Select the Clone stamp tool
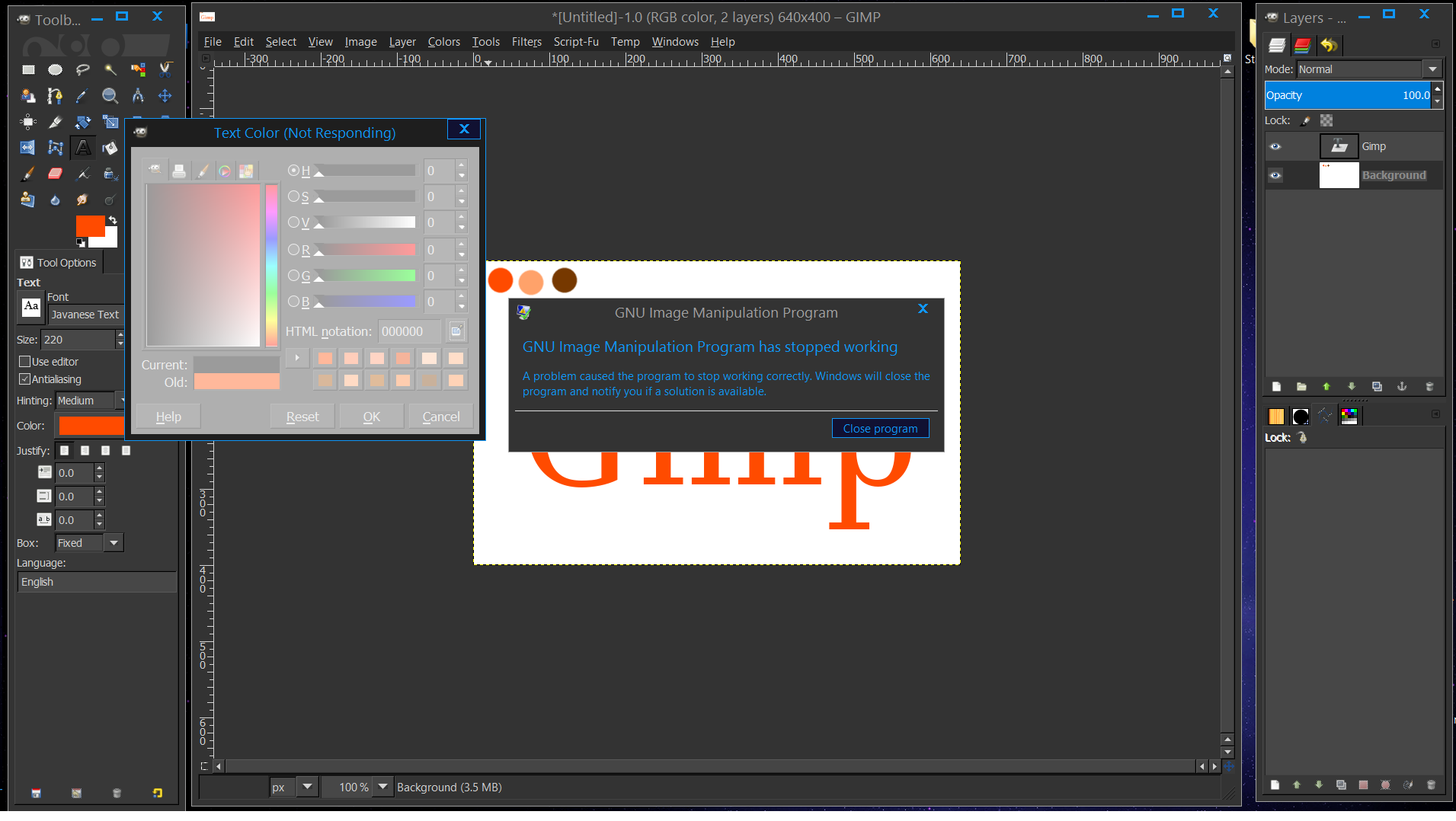The image size is (1456, 821). (28, 200)
